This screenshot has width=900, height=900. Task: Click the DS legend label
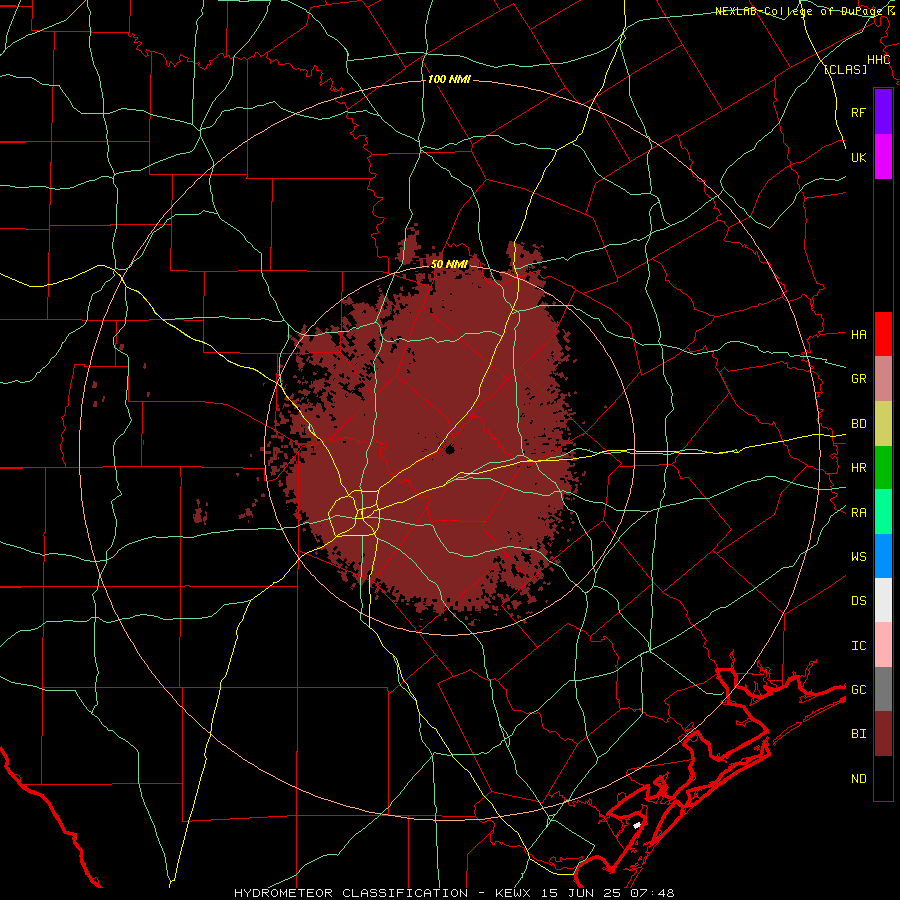click(858, 601)
